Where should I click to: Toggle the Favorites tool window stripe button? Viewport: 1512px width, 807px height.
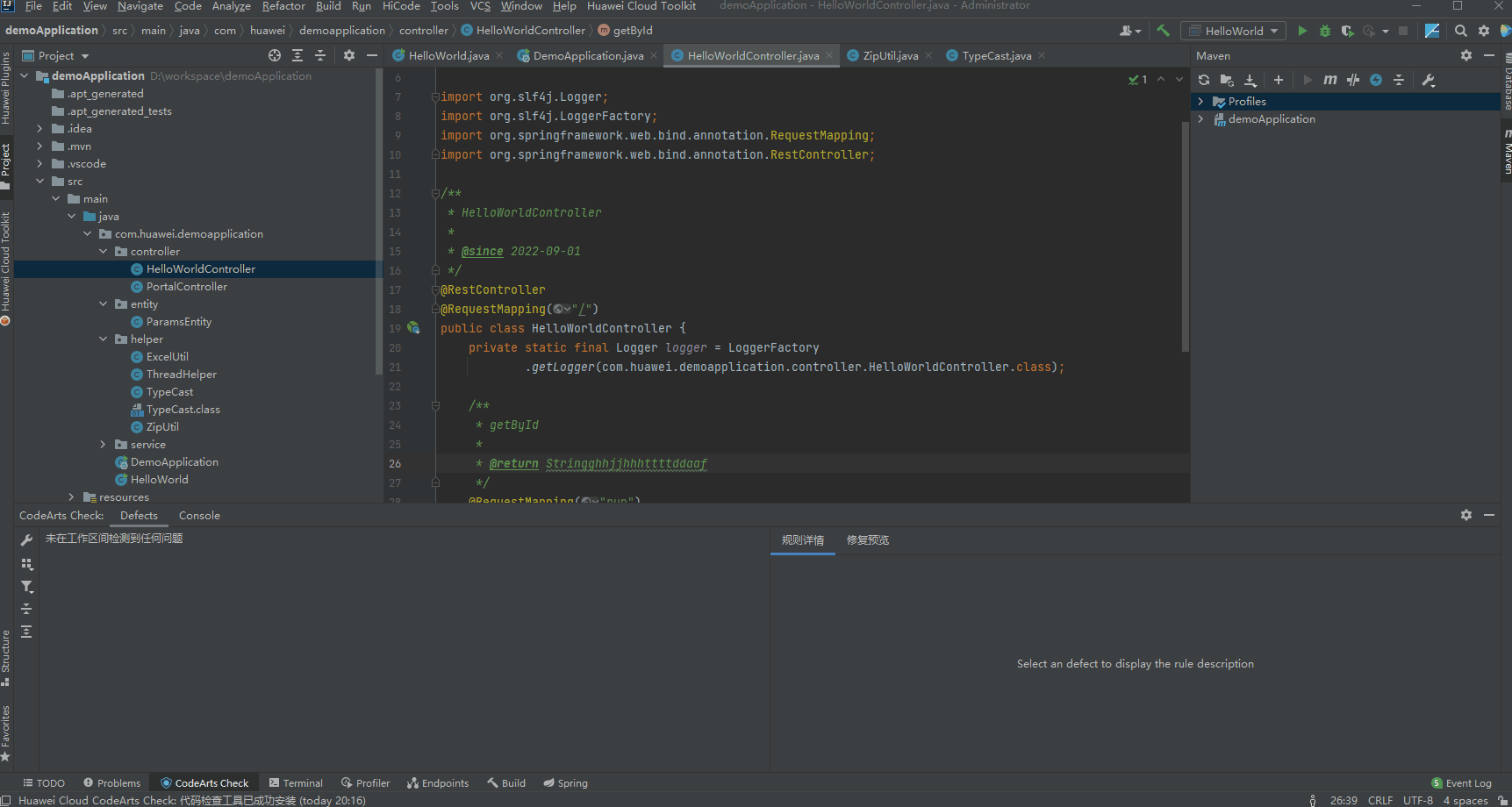click(x=5, y=733)
